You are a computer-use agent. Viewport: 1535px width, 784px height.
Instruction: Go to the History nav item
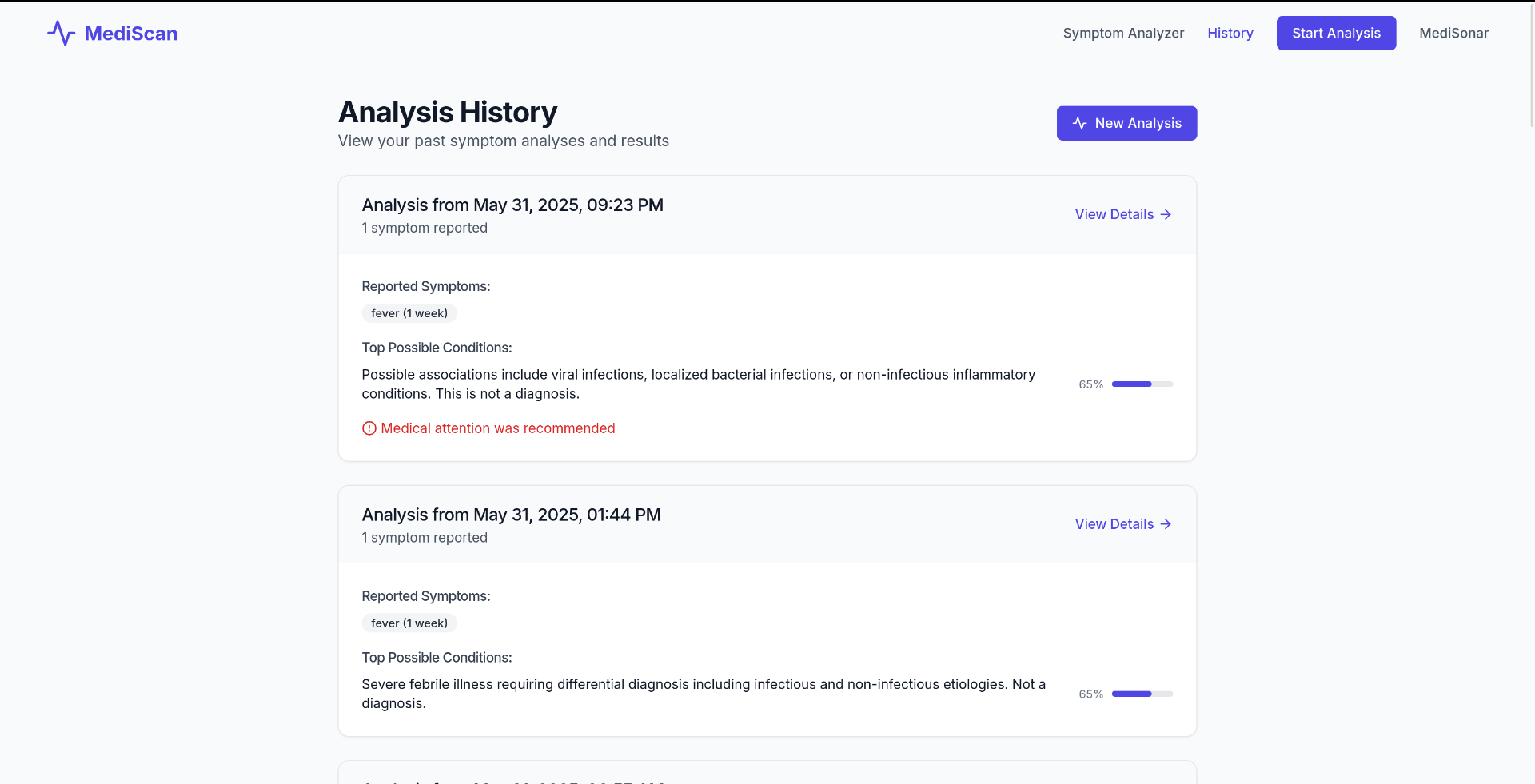coord(1230,33)
